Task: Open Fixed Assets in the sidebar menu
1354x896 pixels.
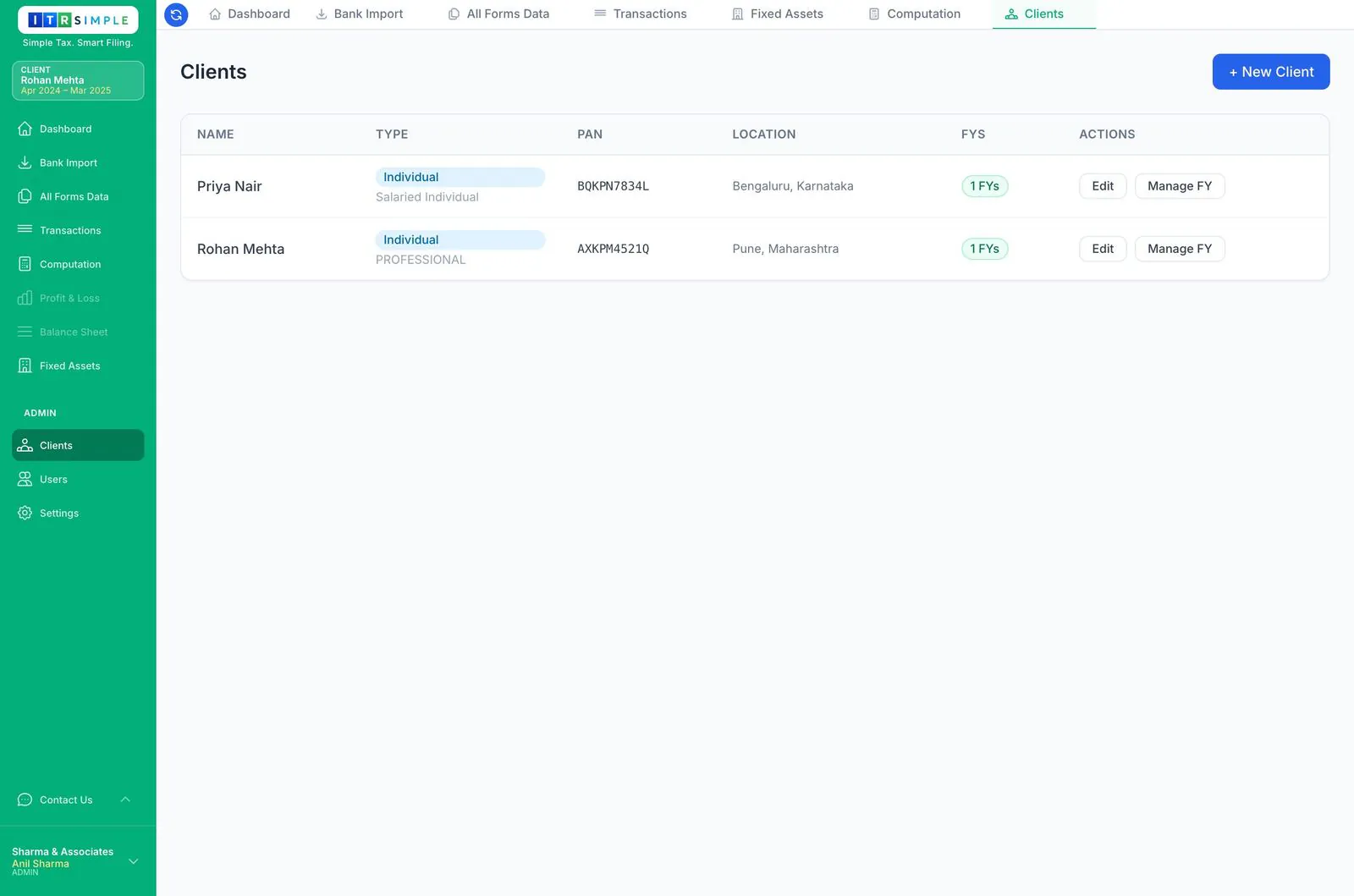Action: coord(78,366)
